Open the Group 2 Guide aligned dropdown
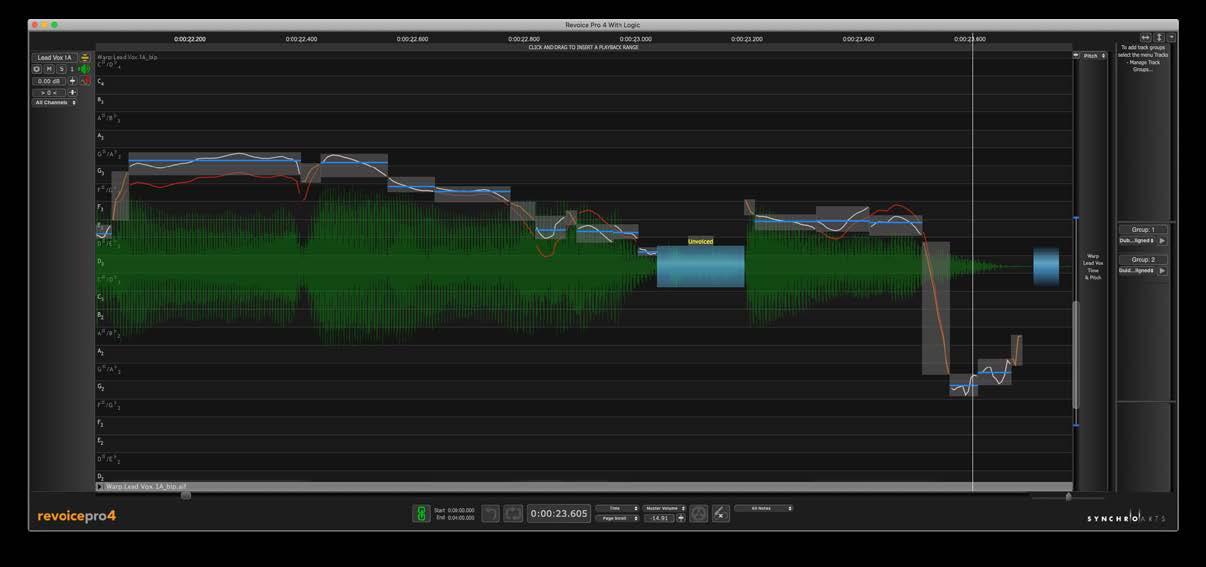The image size is (1206, 567). 1136,271
